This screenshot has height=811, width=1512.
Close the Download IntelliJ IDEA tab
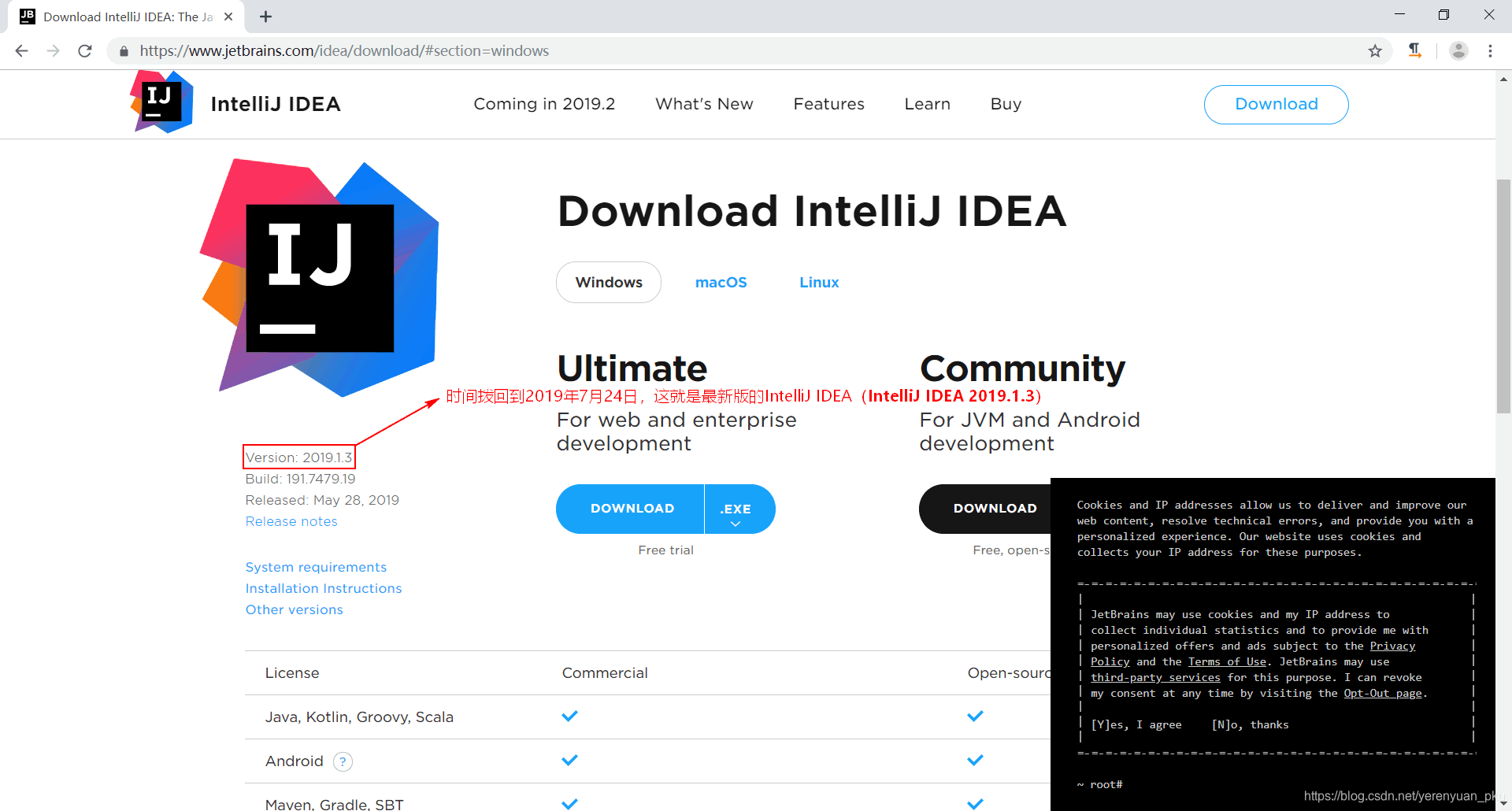228,17
